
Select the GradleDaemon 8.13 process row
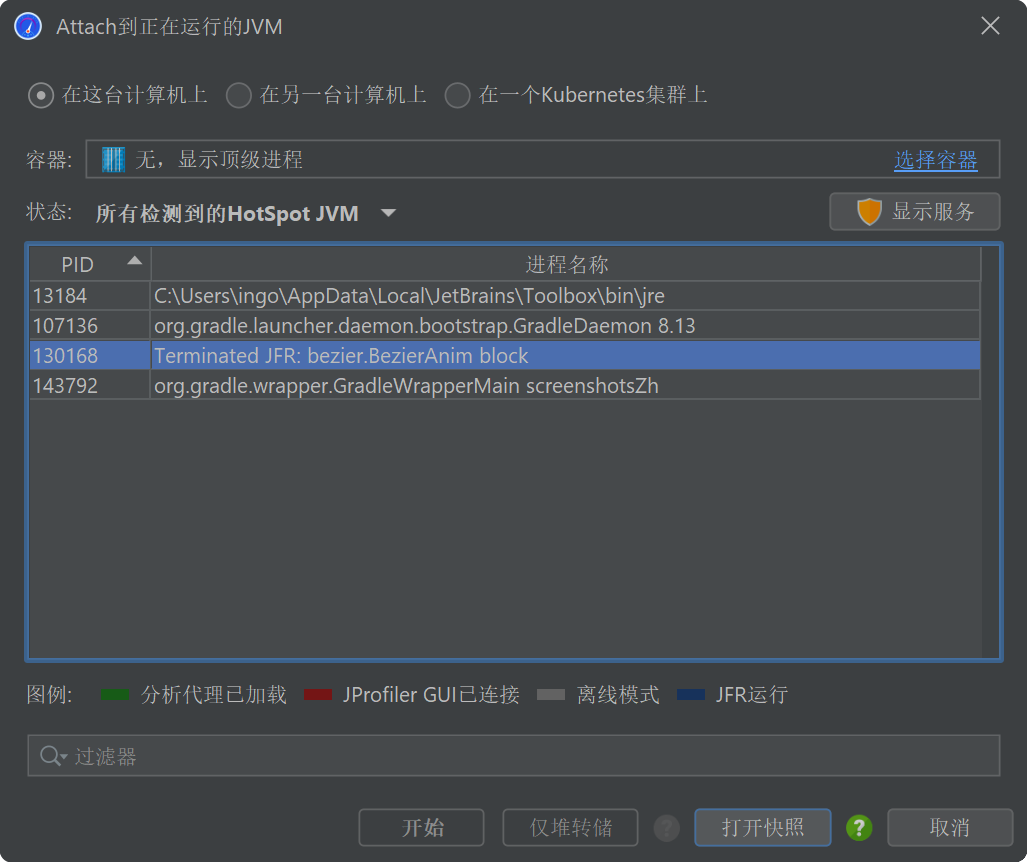click(x=505, y=326)
